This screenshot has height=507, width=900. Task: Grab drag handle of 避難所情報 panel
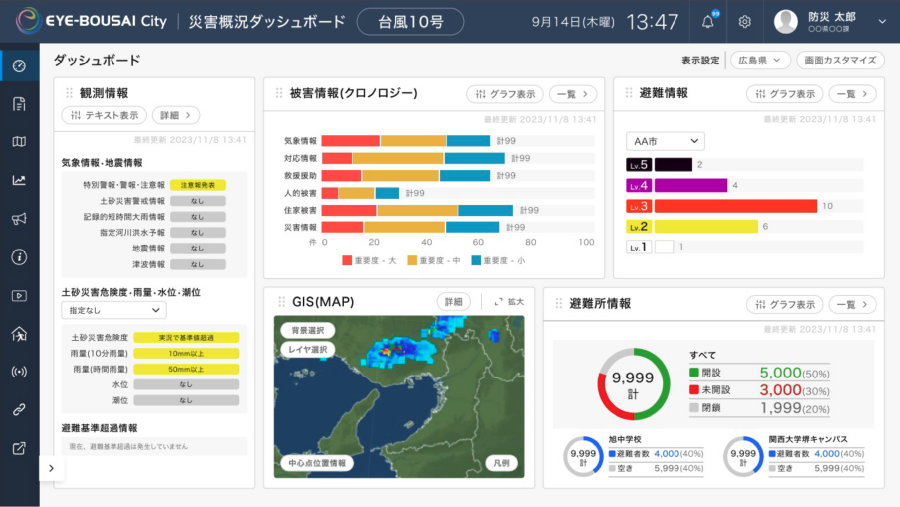coord(558,304)
